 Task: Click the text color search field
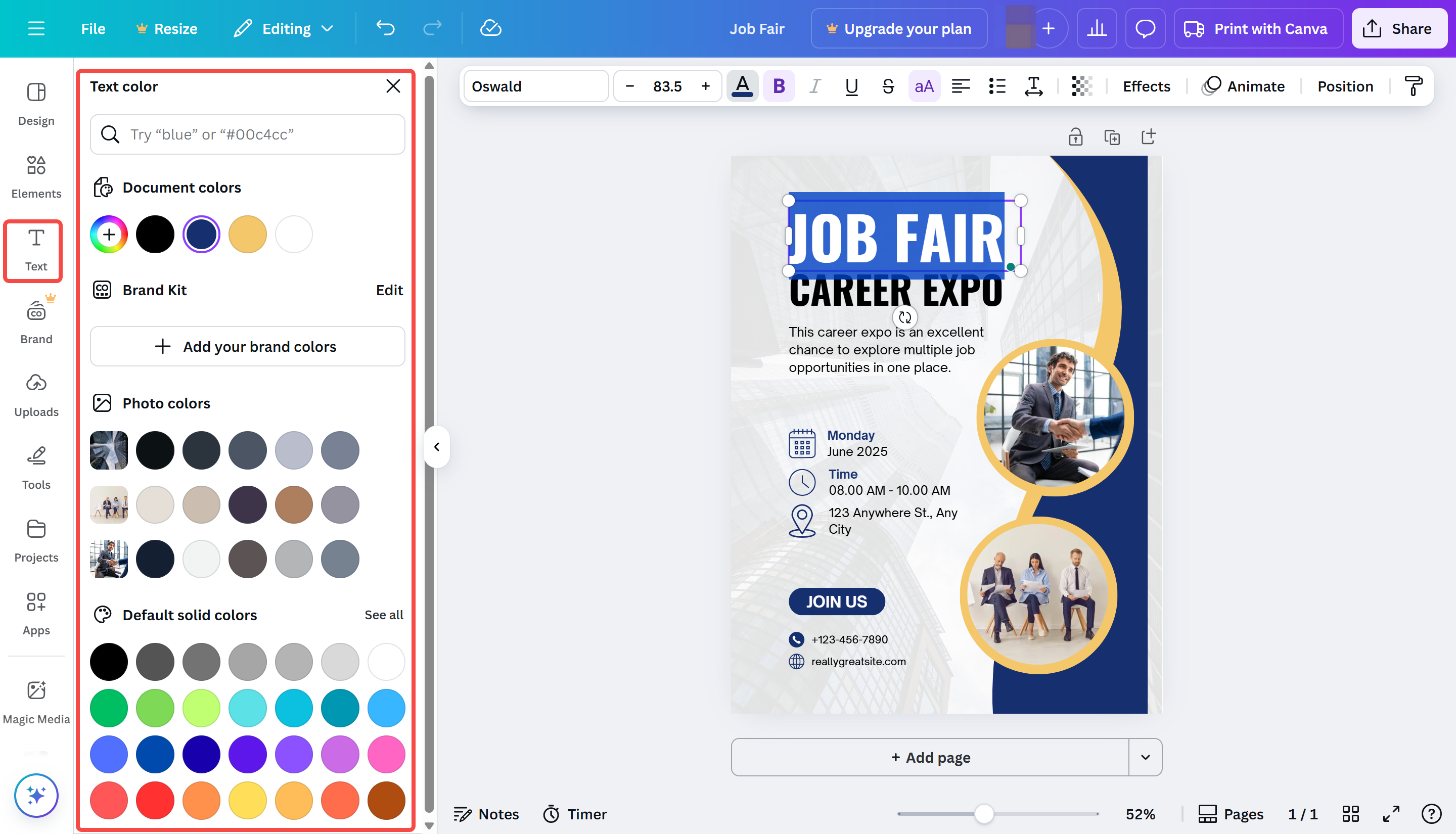pos(247,134)
